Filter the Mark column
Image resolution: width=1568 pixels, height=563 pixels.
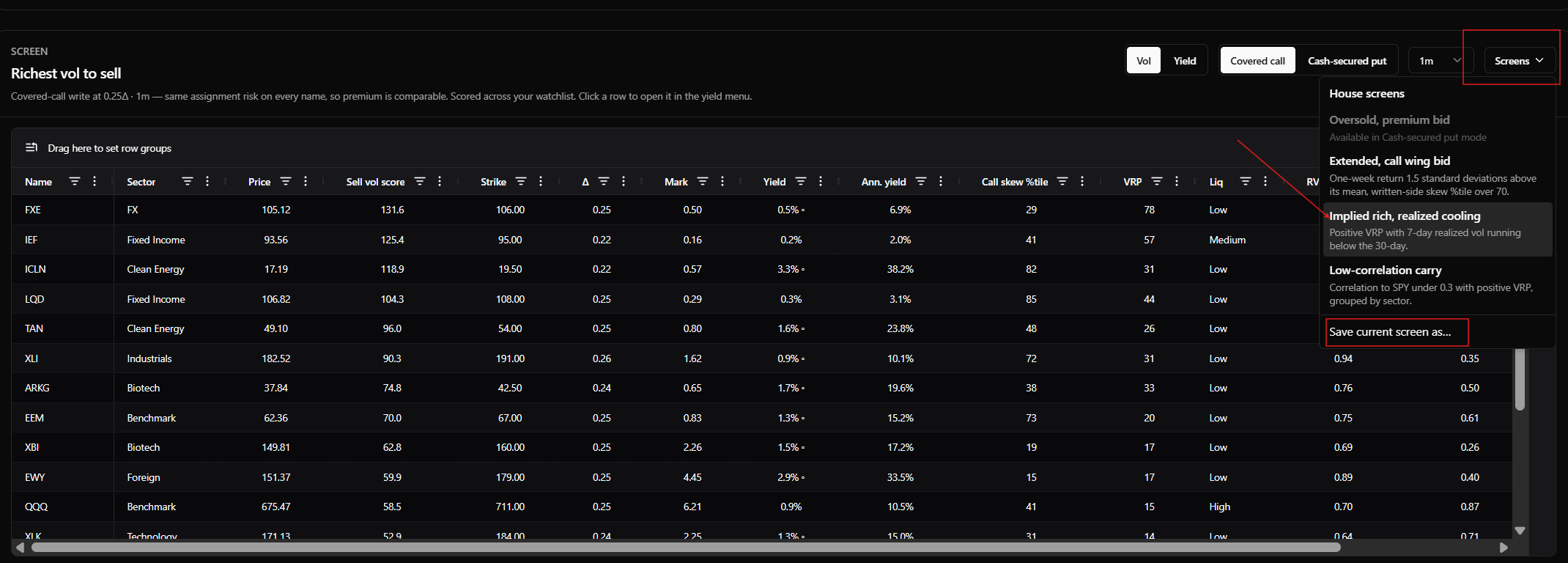pos(702,181)
